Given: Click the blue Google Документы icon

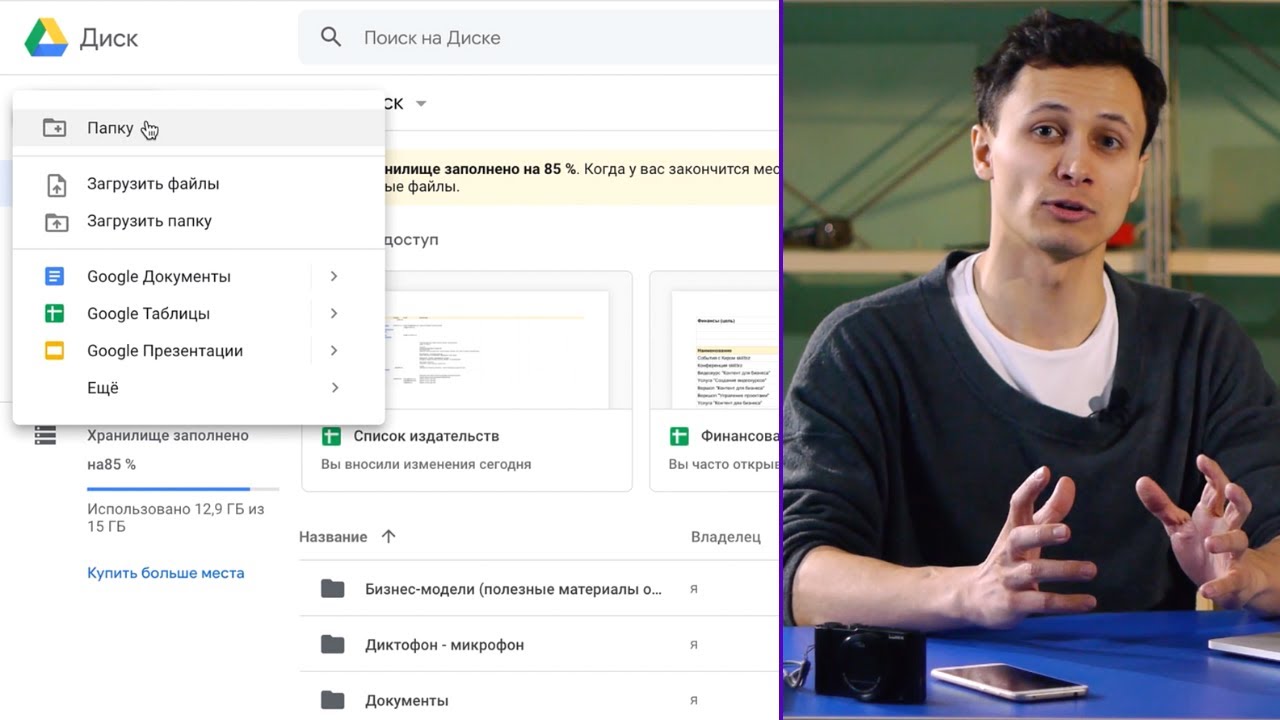Looking at the screenshot, I should pyautogui.click(x=54, y=276).
